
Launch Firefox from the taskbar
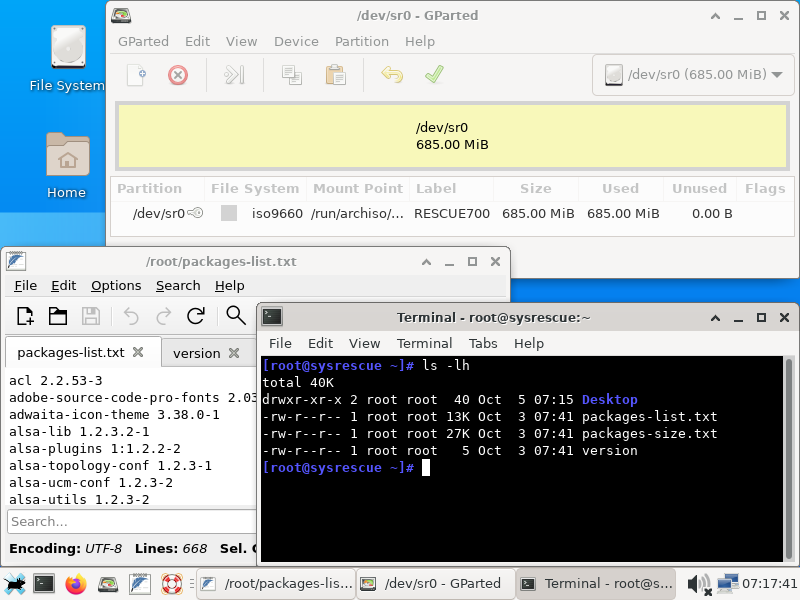tap(75, 583)
